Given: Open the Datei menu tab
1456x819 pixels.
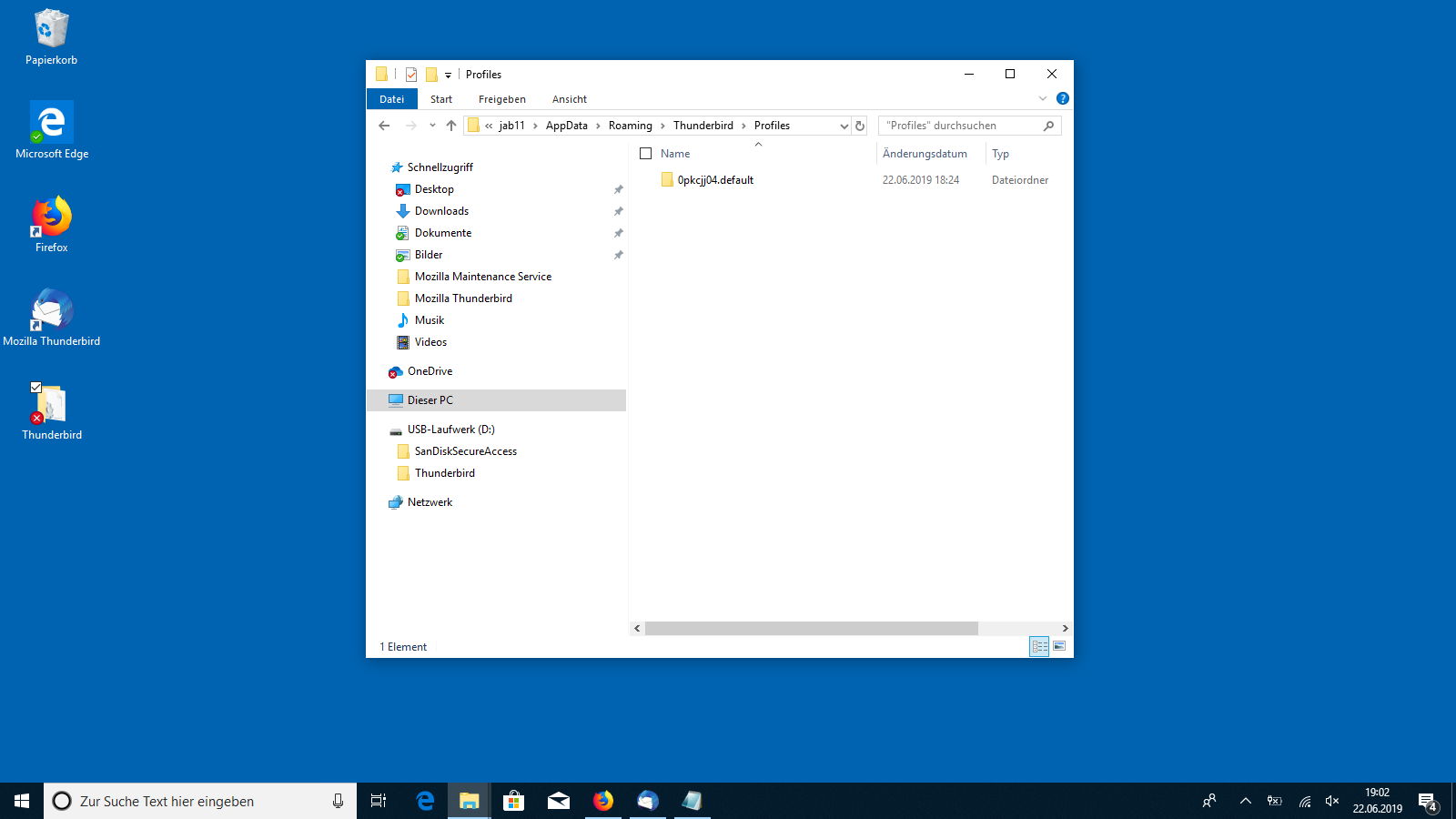Looking at the screenshot, I should [391, 99].
